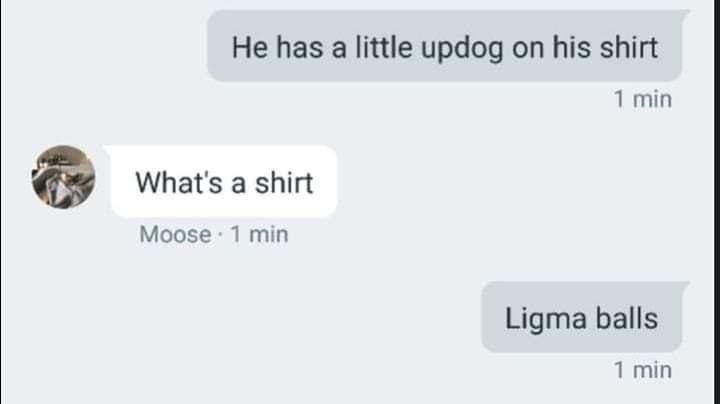The width and height of the screenshot is (720, 404).
Task: Select the 'What's a shirt' message bubble
Action: click(223, 181)
